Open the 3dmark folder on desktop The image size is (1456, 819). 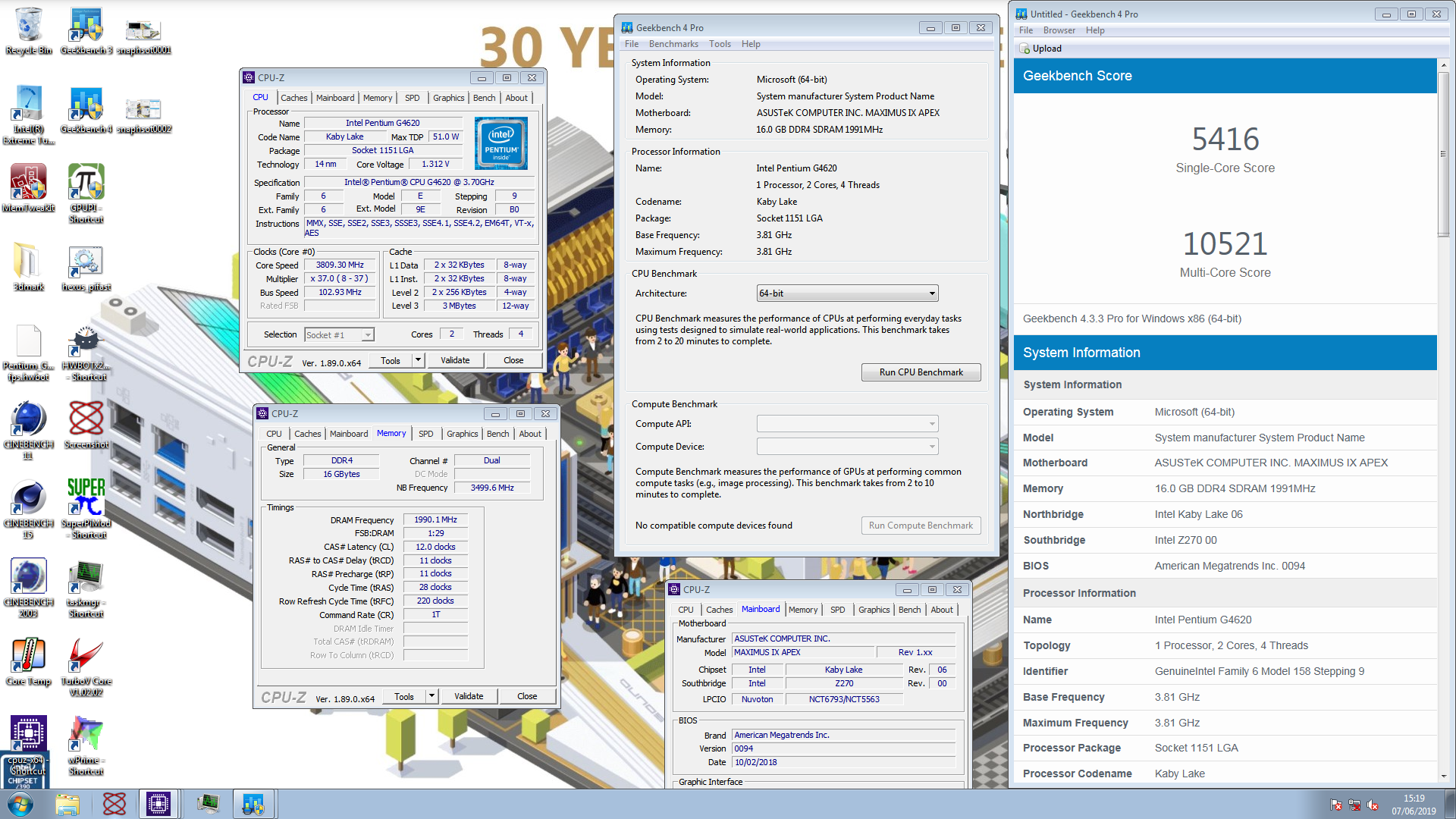coord(28,267)
